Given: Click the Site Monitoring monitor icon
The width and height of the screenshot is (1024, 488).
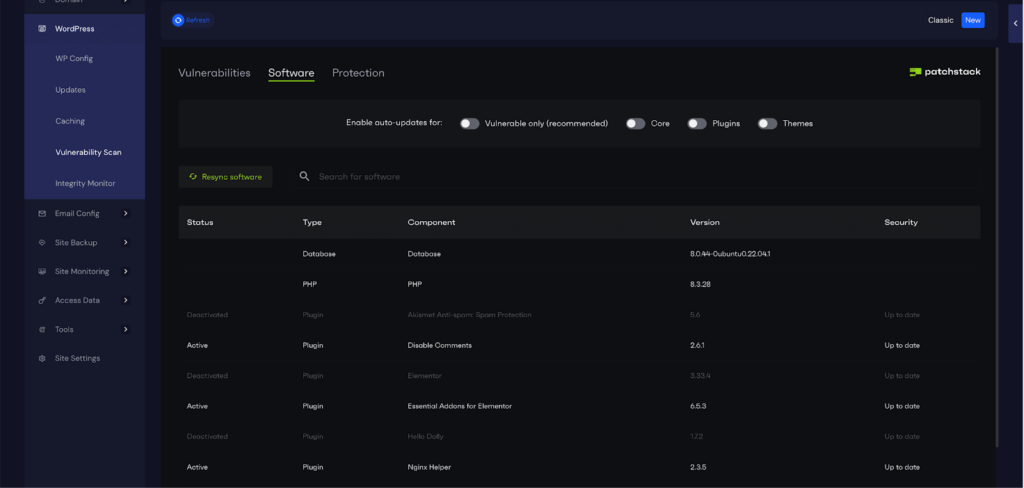Looking at the screenshot, I should click(x=42, y=271).
